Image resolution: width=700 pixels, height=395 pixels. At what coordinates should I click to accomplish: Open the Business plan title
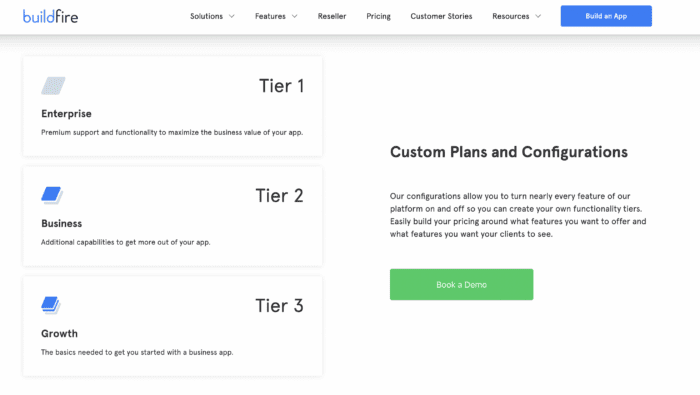coord(62,224)
